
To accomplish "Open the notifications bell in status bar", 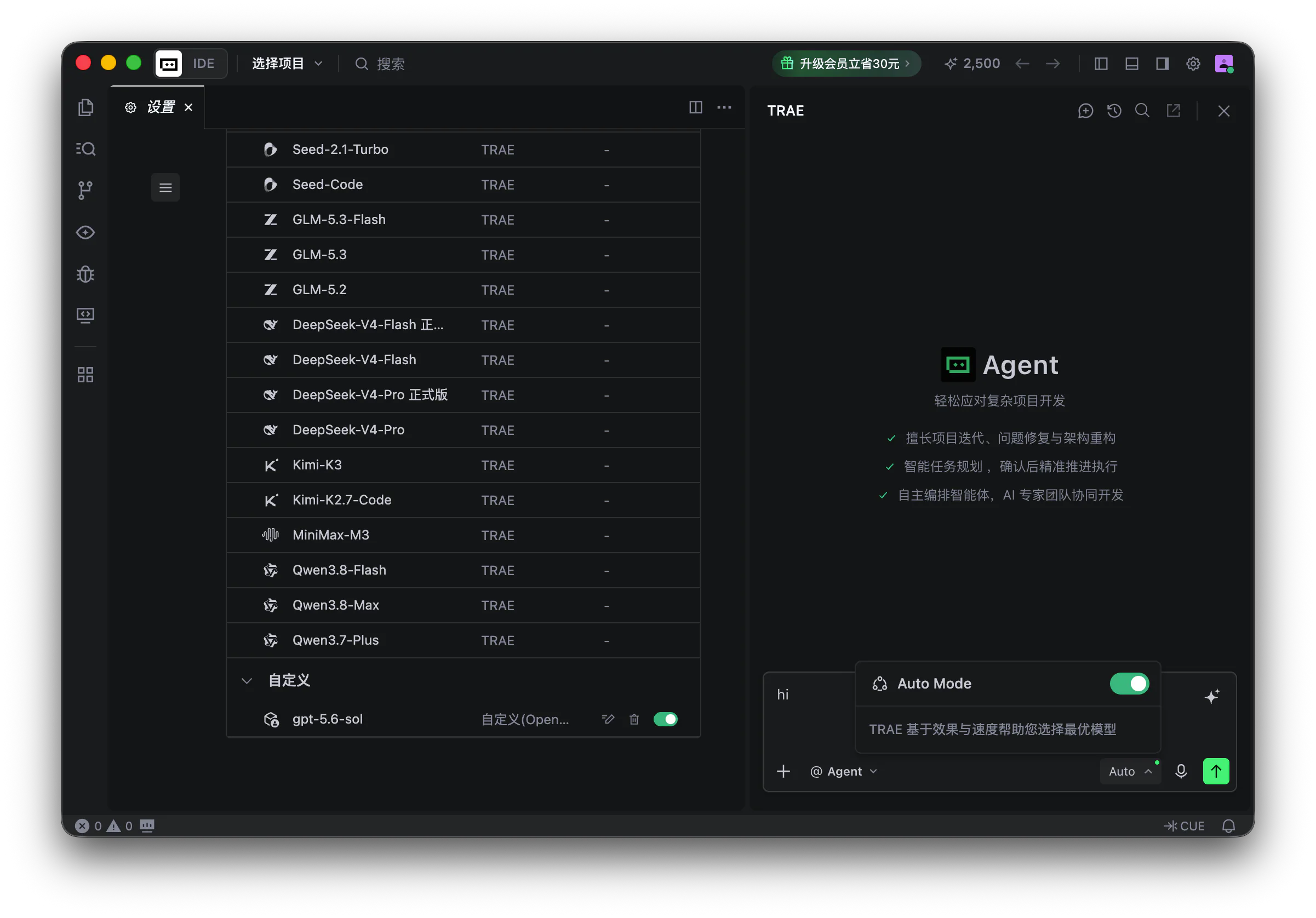I will pos(1228,826).
